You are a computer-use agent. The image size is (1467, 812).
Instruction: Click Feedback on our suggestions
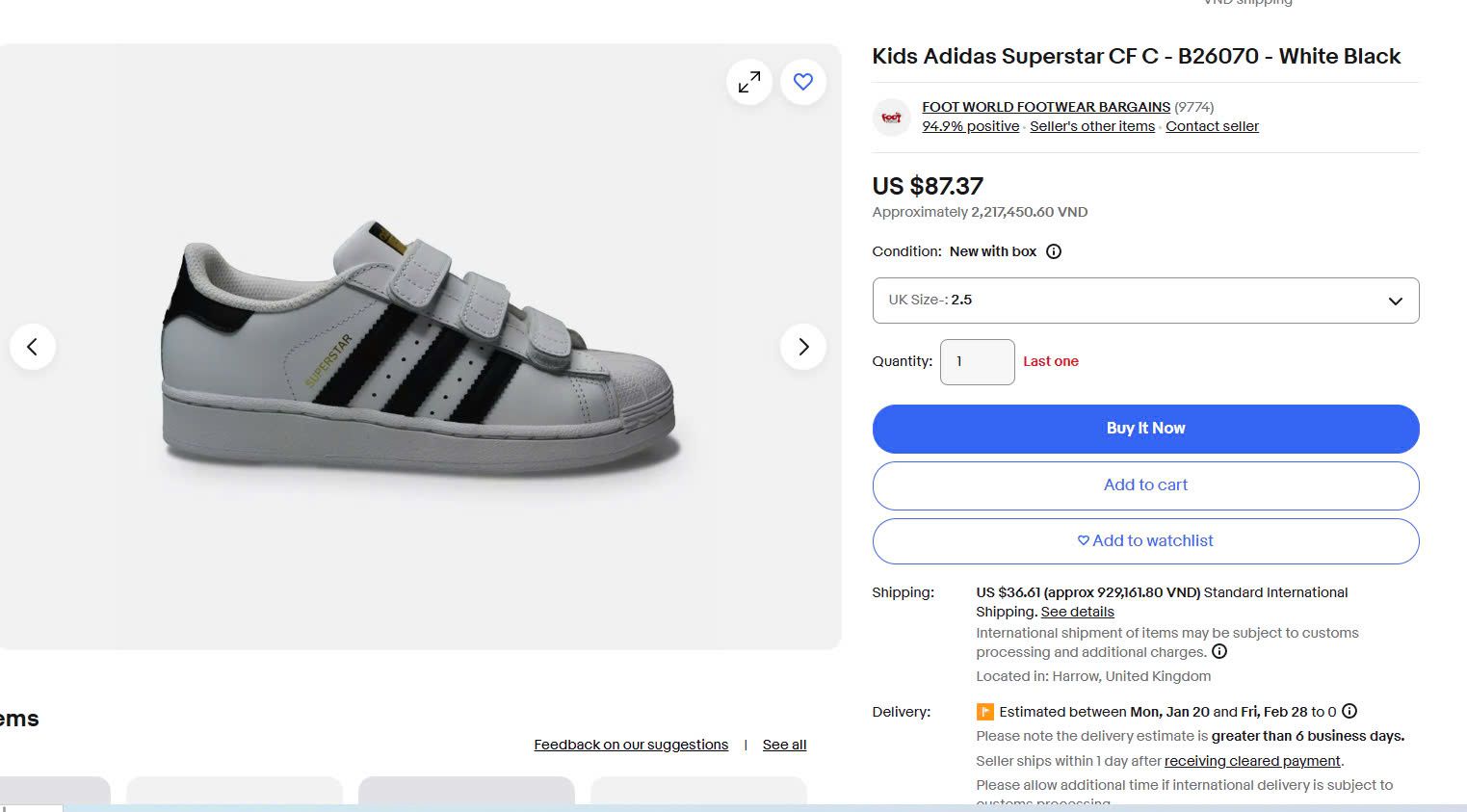[x=631, y=745]
